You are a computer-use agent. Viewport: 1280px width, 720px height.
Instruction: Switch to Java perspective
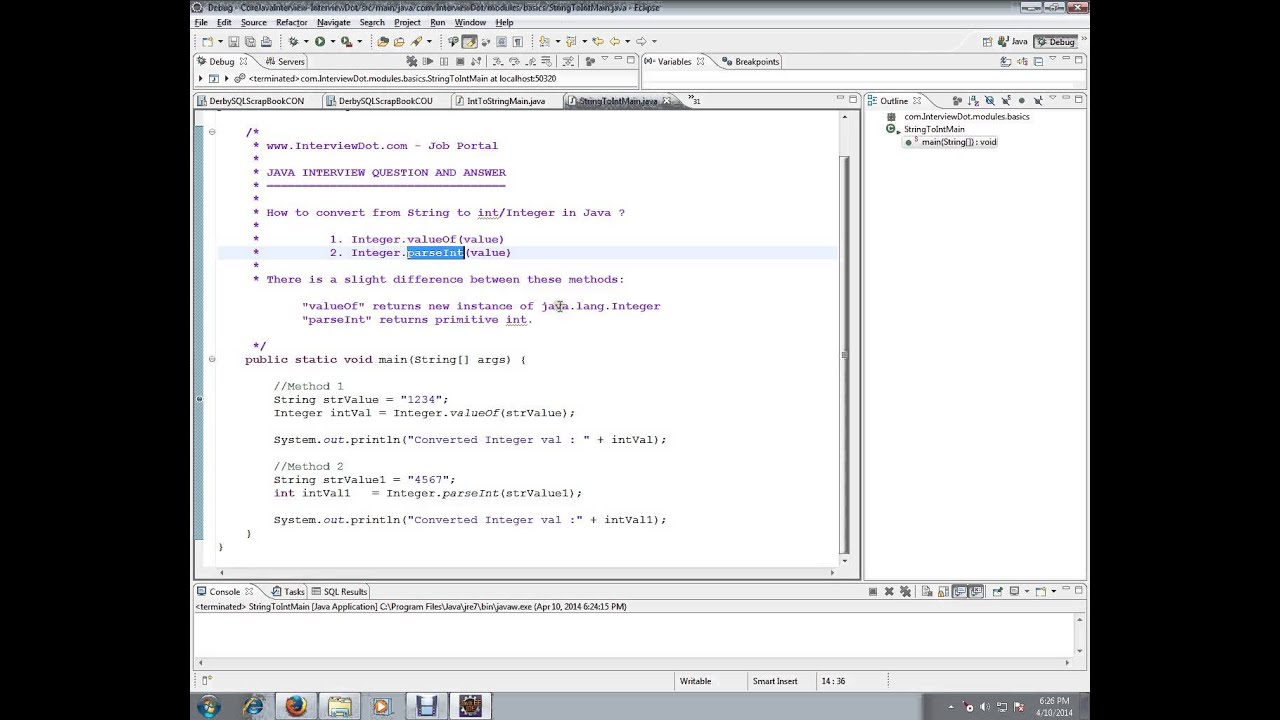[1014, 41]
